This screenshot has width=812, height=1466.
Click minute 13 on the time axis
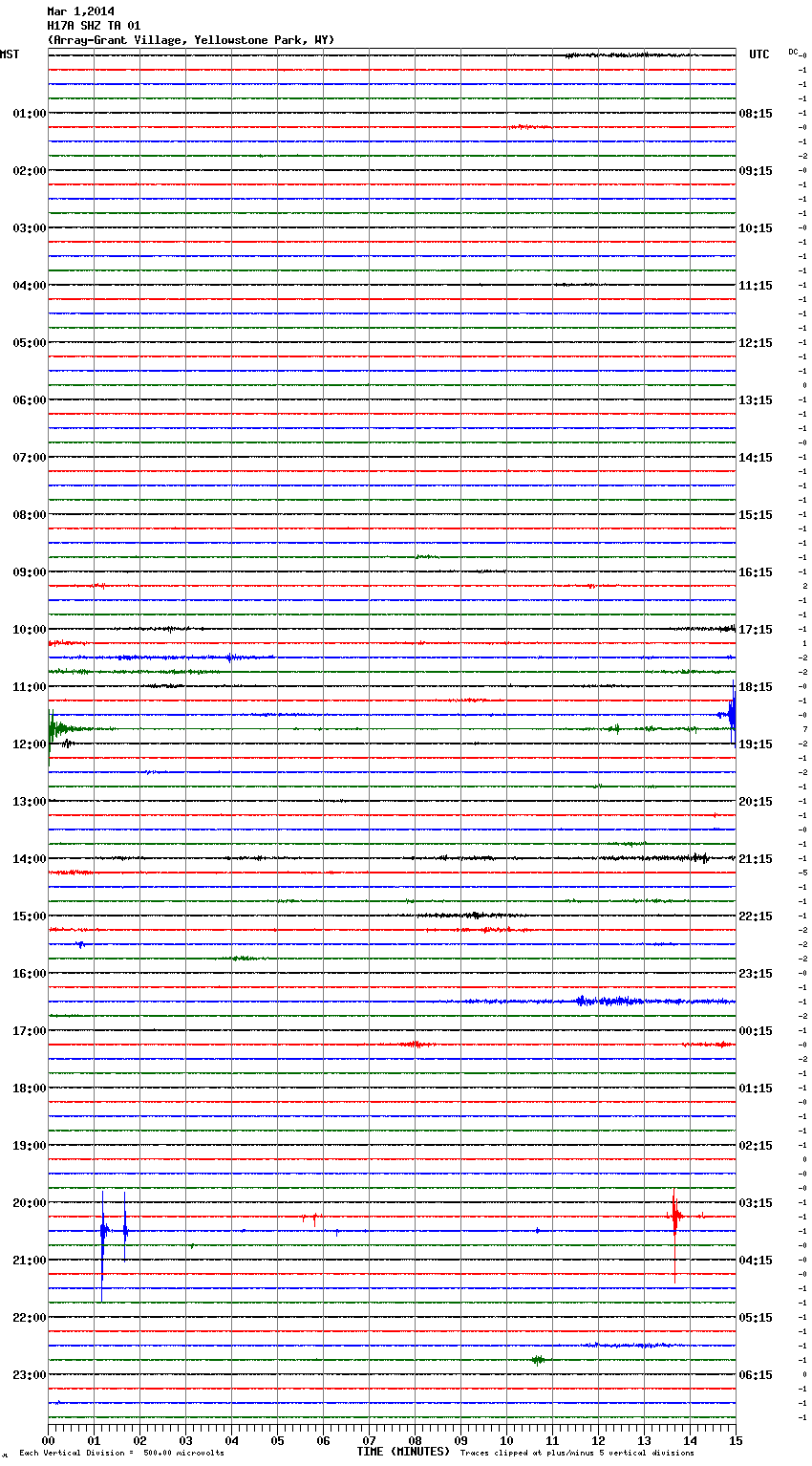[x=644, y=1440]
